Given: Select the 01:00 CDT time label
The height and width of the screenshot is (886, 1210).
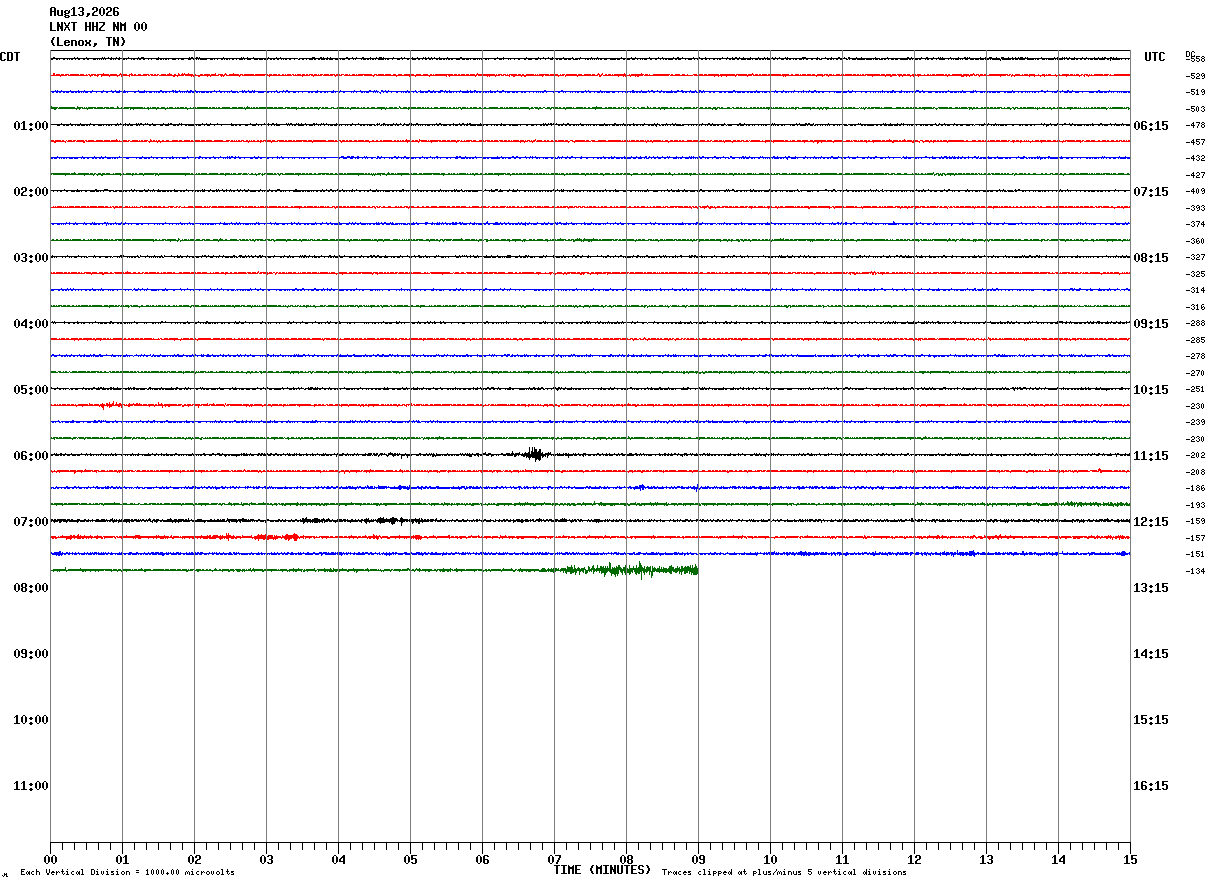Looking at the screenshot, I should click(x=31, y=126).
